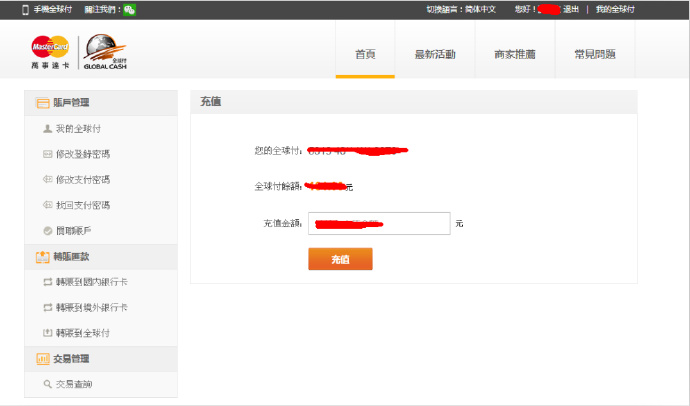The image size is (690, 406).
Task: Select 轉賬到全球付 in the sidebar
Action: point(83,333)
